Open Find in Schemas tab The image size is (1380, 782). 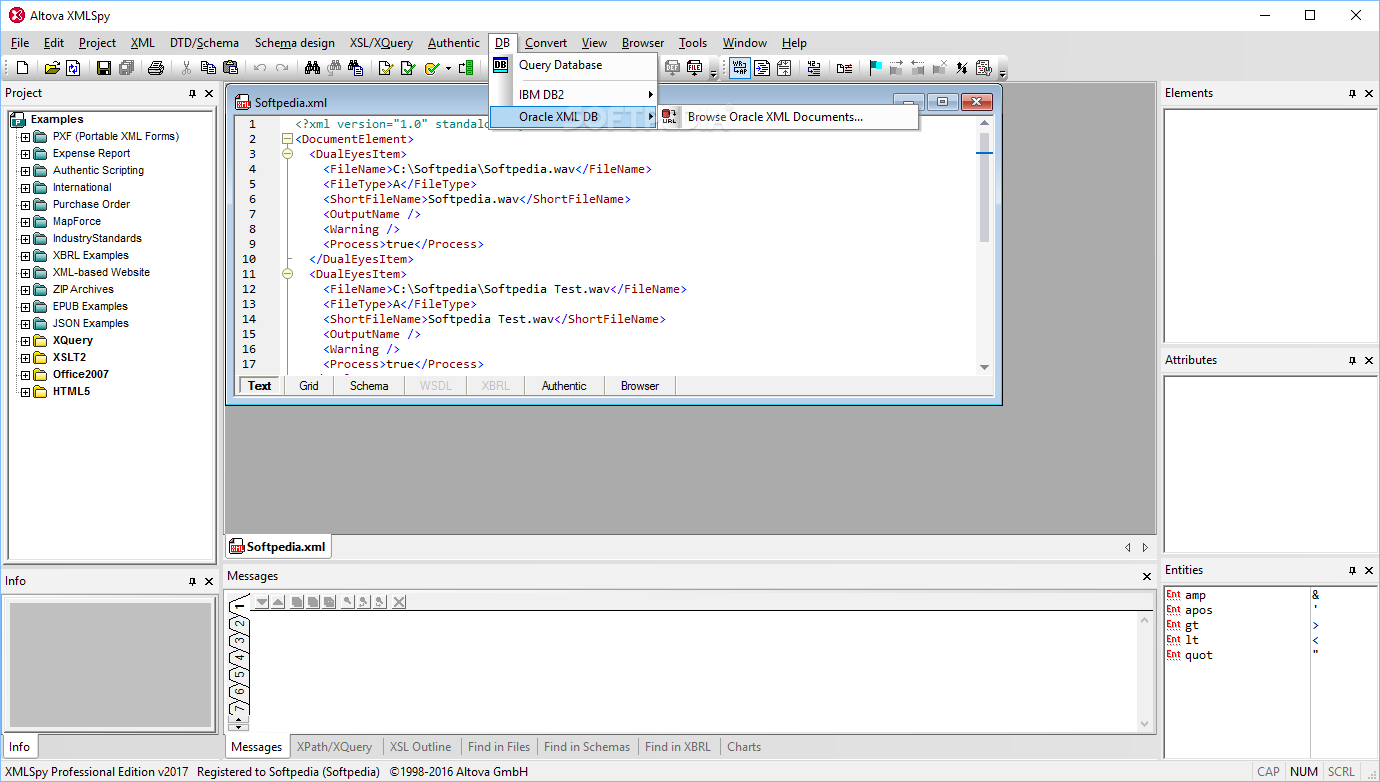(x=587, y=747)
